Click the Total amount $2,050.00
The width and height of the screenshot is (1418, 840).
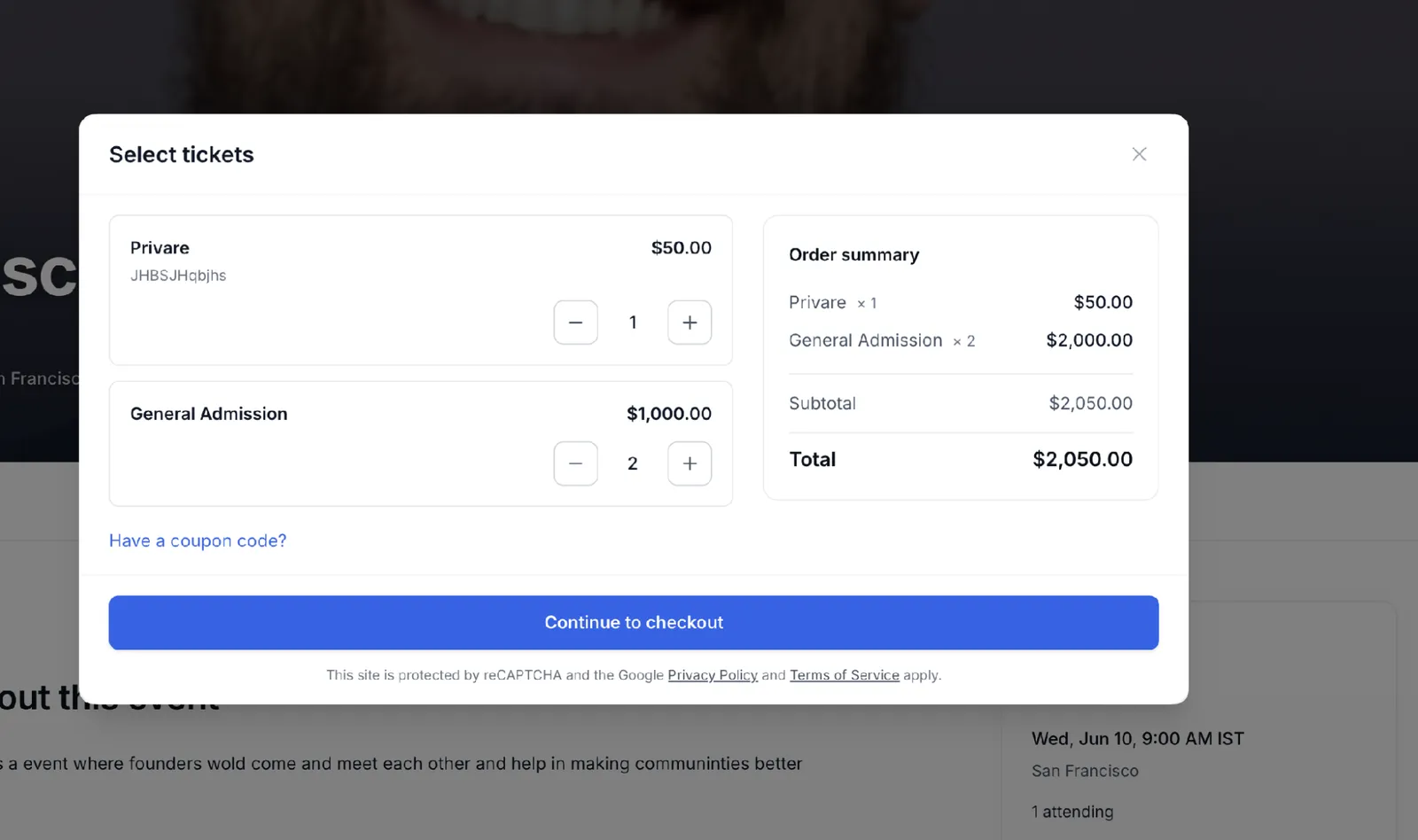1082,459
